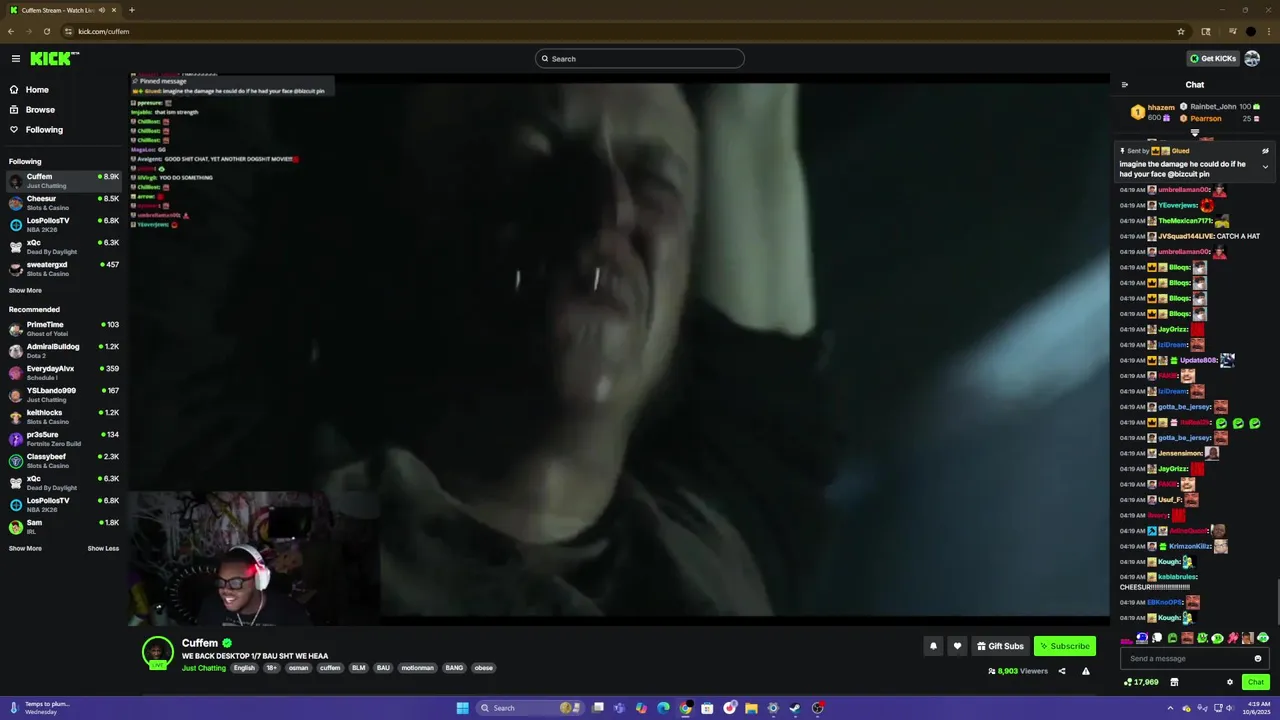Open PrimeTime recommended channel

point(63,329)
